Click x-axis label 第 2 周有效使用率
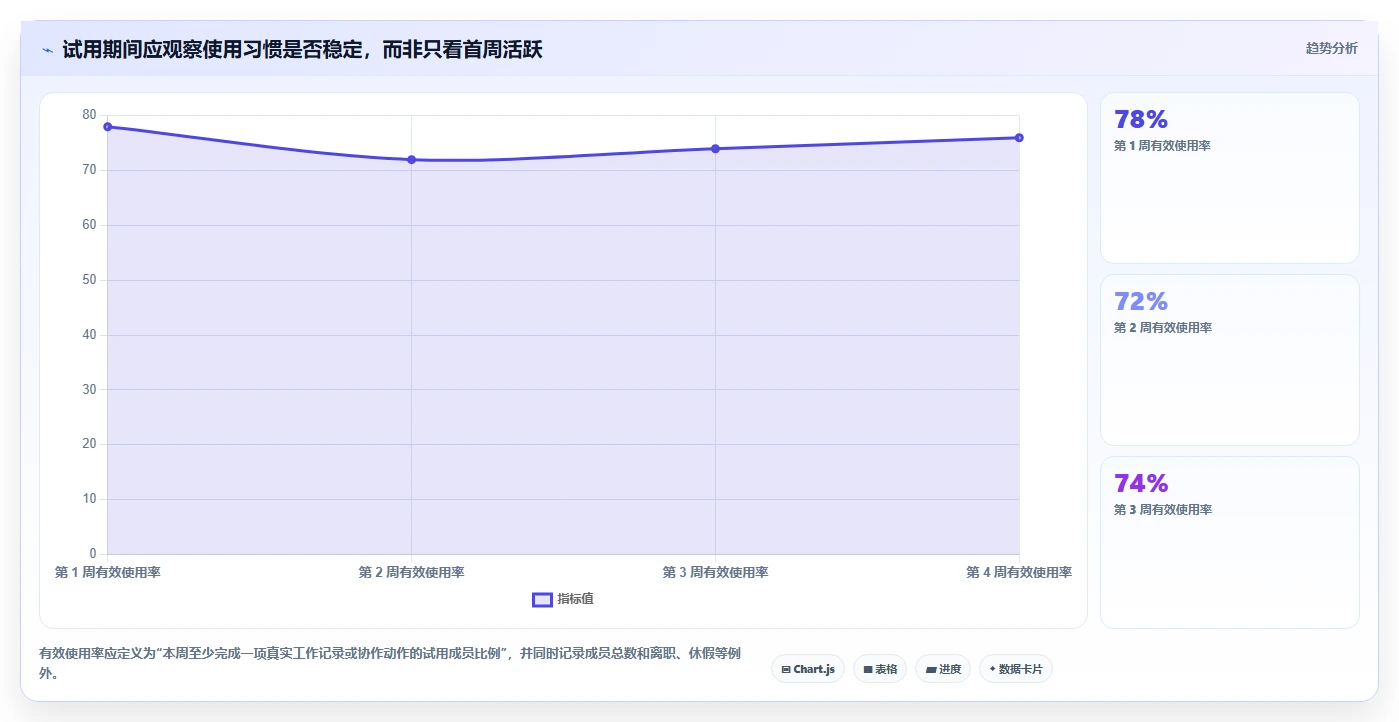This screenshot has width=1399, height=722. (x=411, y=573)
